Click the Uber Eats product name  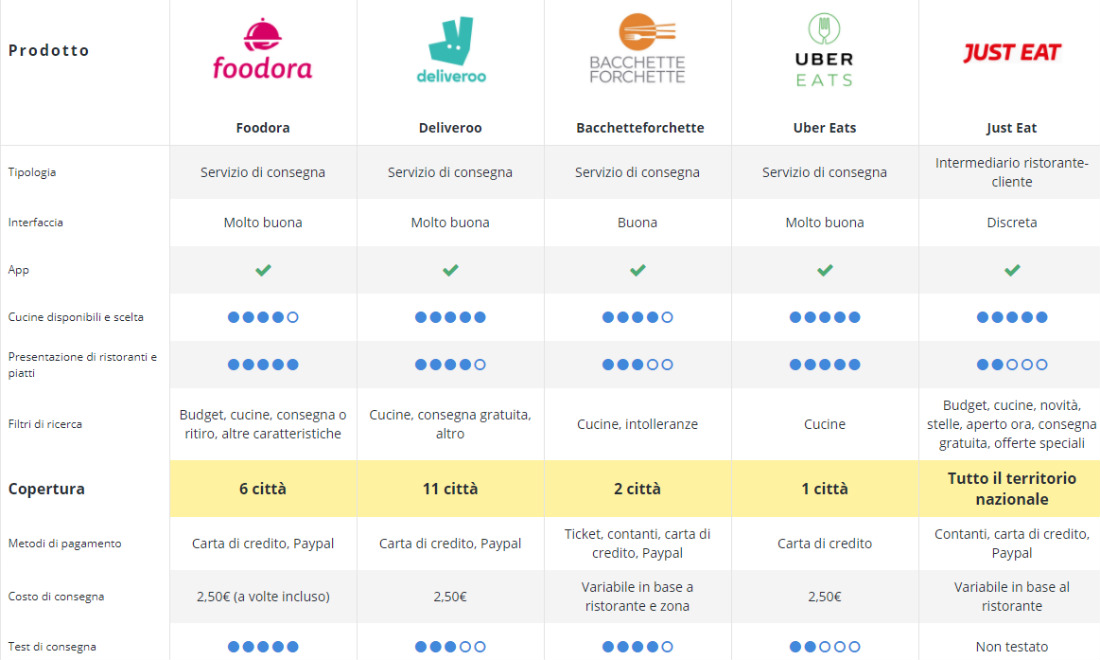[825, 128]
